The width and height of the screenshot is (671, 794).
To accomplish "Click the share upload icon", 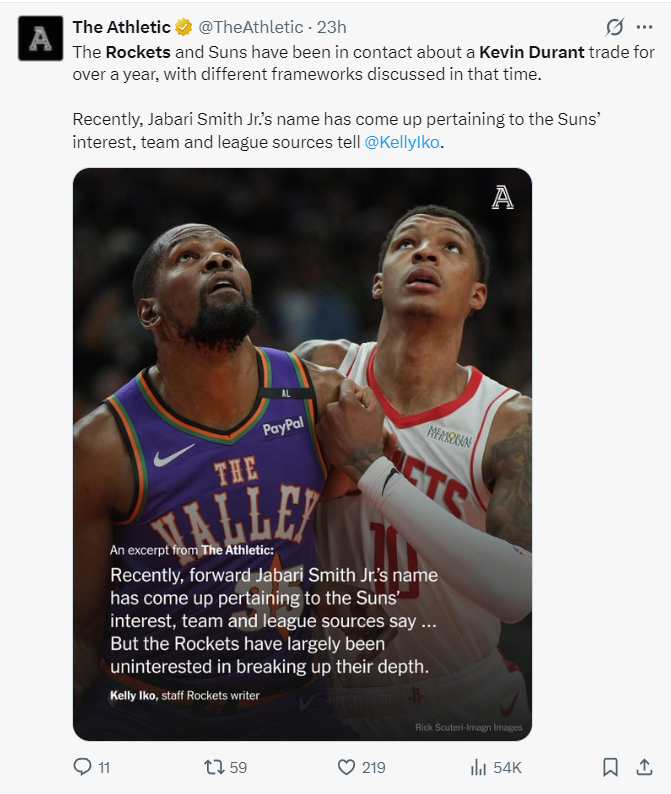I will (x=644, y=767).
